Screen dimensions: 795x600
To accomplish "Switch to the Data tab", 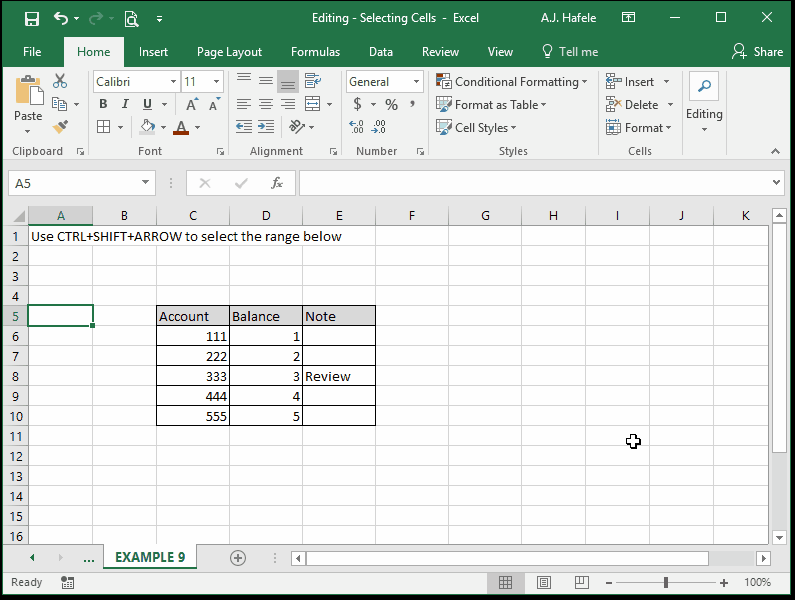I will (x=381, y=52).
